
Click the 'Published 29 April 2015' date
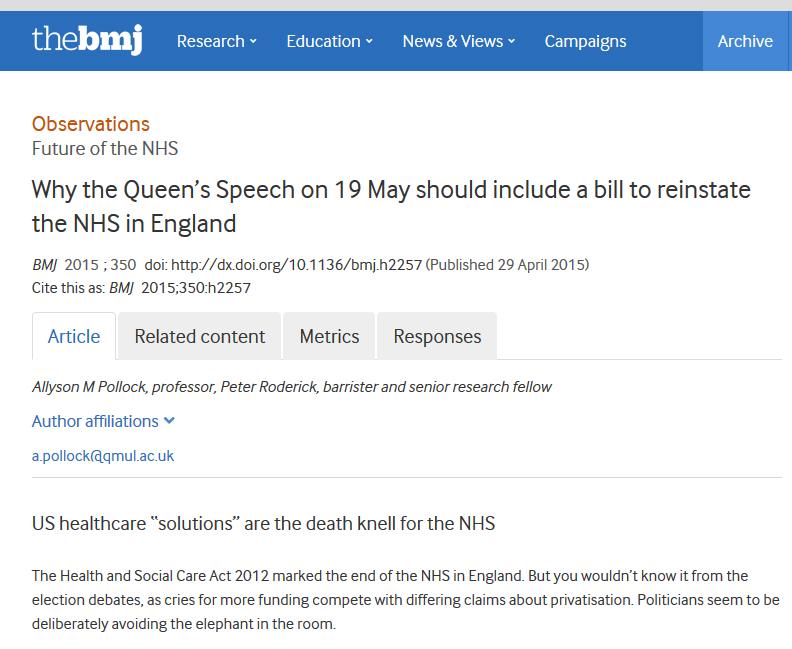tap(508, 265)
